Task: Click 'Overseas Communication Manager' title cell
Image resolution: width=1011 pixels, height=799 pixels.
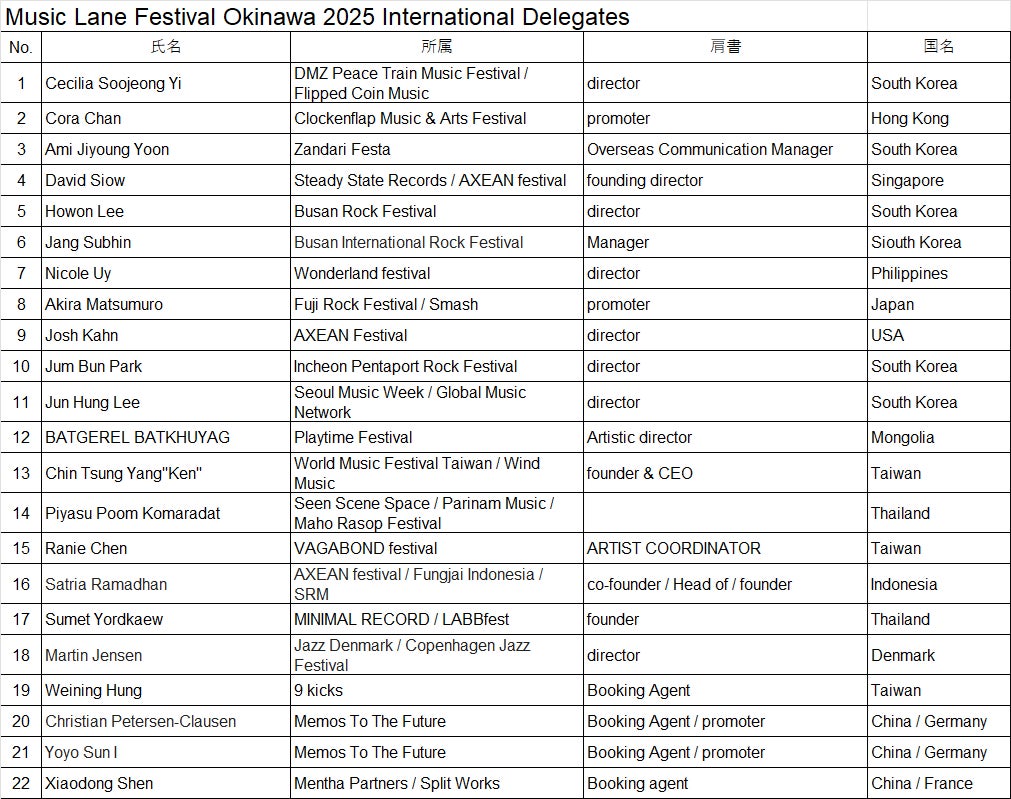Action: (725, 149)
